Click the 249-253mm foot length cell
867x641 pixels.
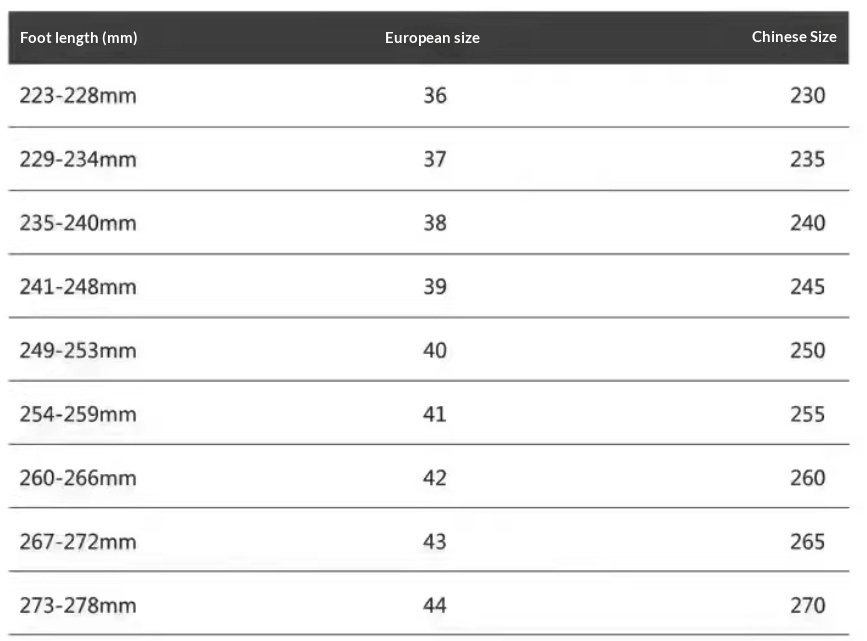(x=78, y=351)
